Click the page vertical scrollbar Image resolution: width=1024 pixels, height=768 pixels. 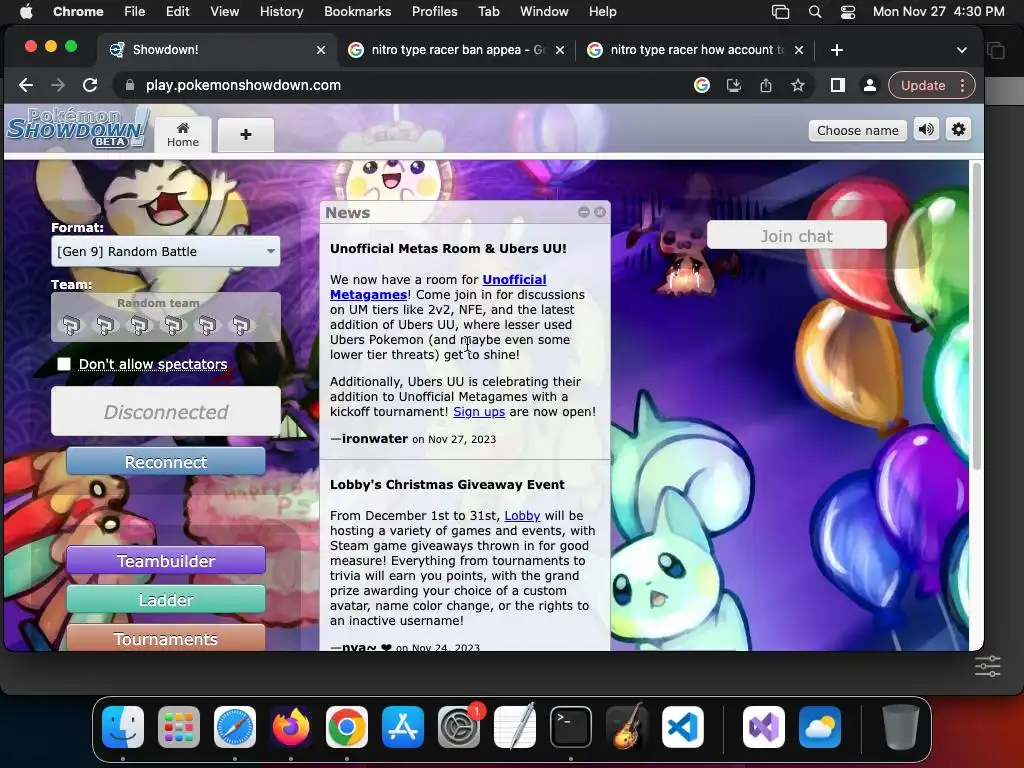point(976,317)
